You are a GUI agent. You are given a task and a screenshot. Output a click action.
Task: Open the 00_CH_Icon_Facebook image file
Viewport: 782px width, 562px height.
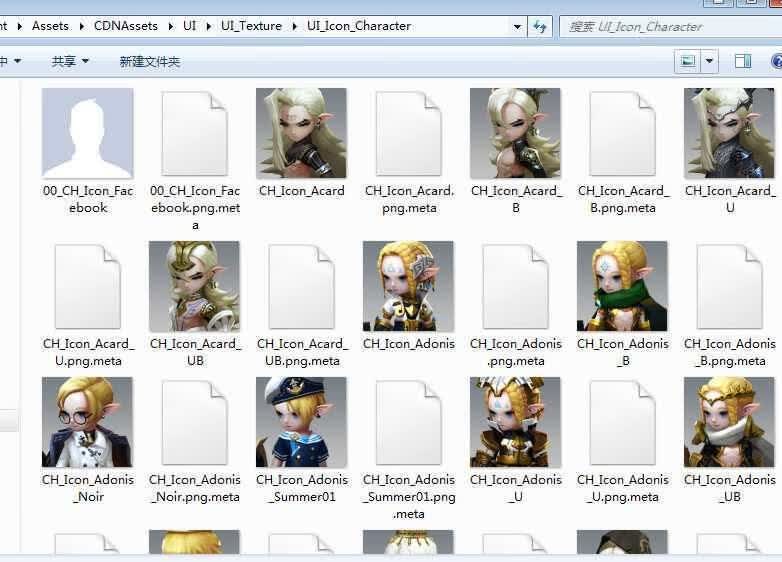coord(88,133)
